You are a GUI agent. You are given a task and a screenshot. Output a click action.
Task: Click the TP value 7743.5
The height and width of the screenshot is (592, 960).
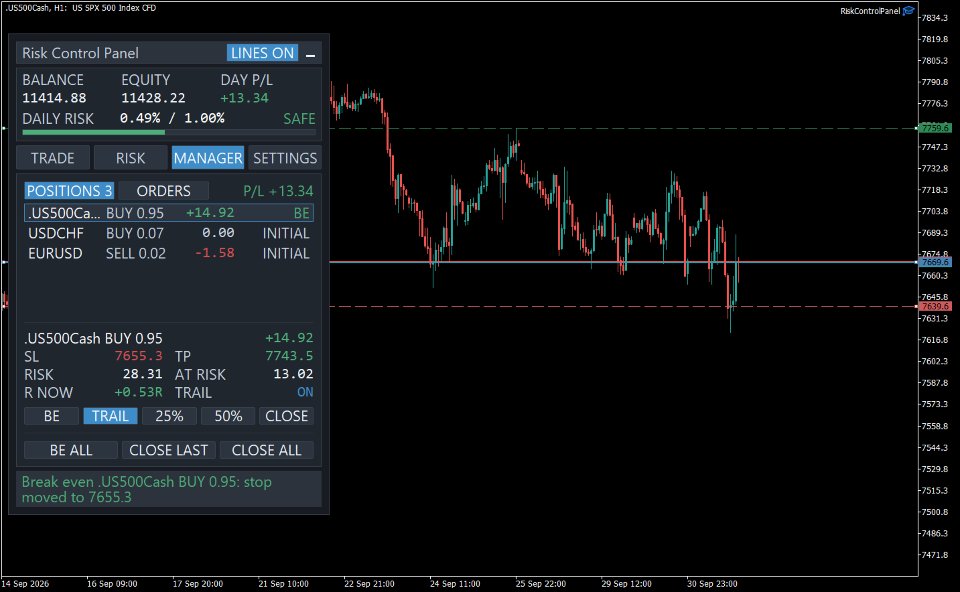(289, 356)
